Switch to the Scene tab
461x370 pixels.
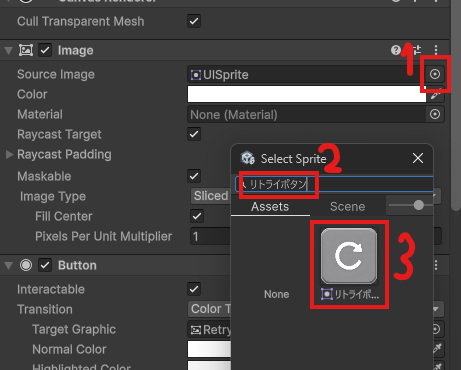[x=347, y=207]
